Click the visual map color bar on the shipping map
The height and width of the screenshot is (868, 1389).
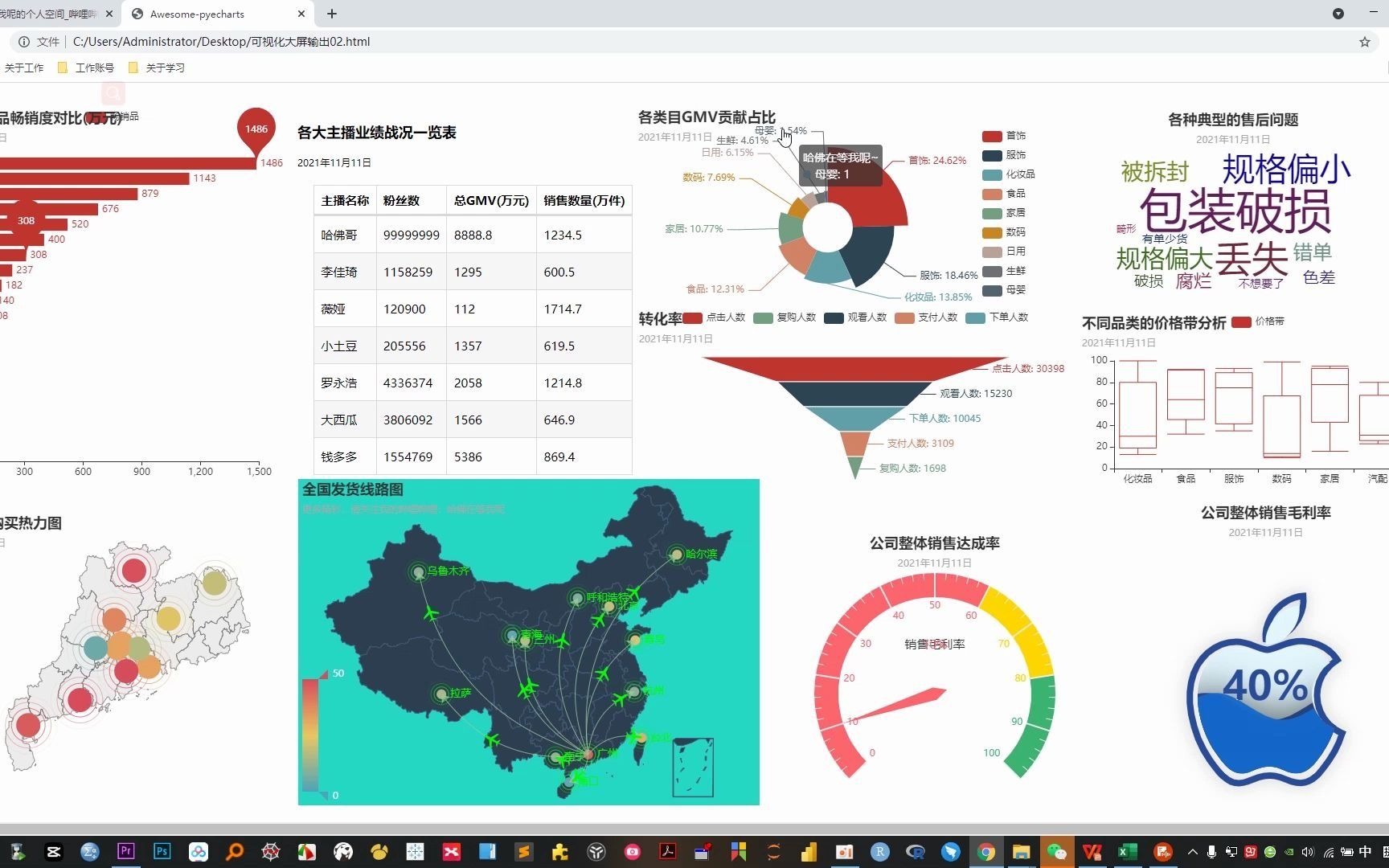pos(311,735)
